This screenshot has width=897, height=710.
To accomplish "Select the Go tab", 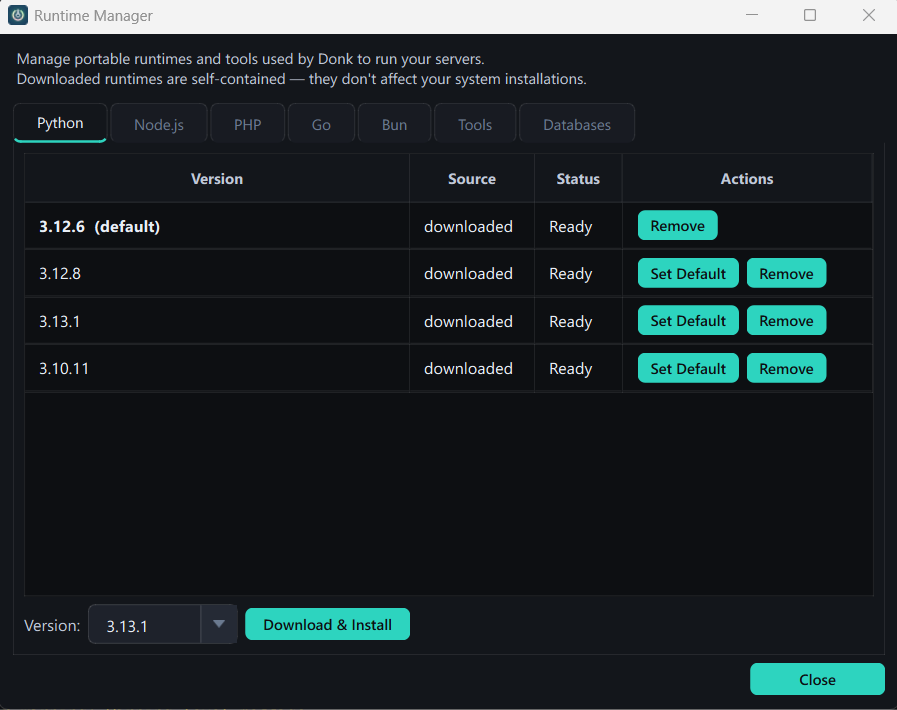I will [320, 123].
